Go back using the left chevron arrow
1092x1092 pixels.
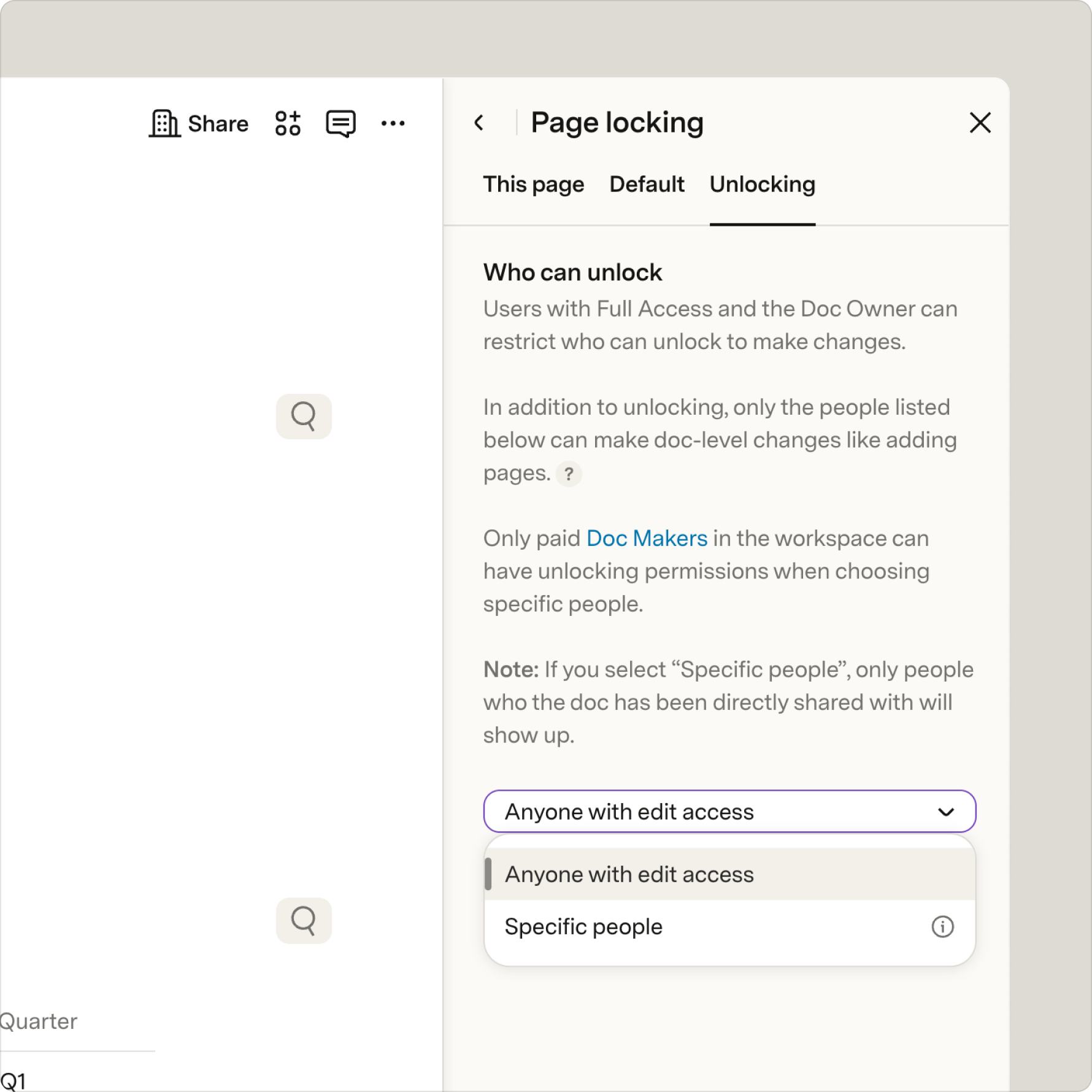(479, 123)
